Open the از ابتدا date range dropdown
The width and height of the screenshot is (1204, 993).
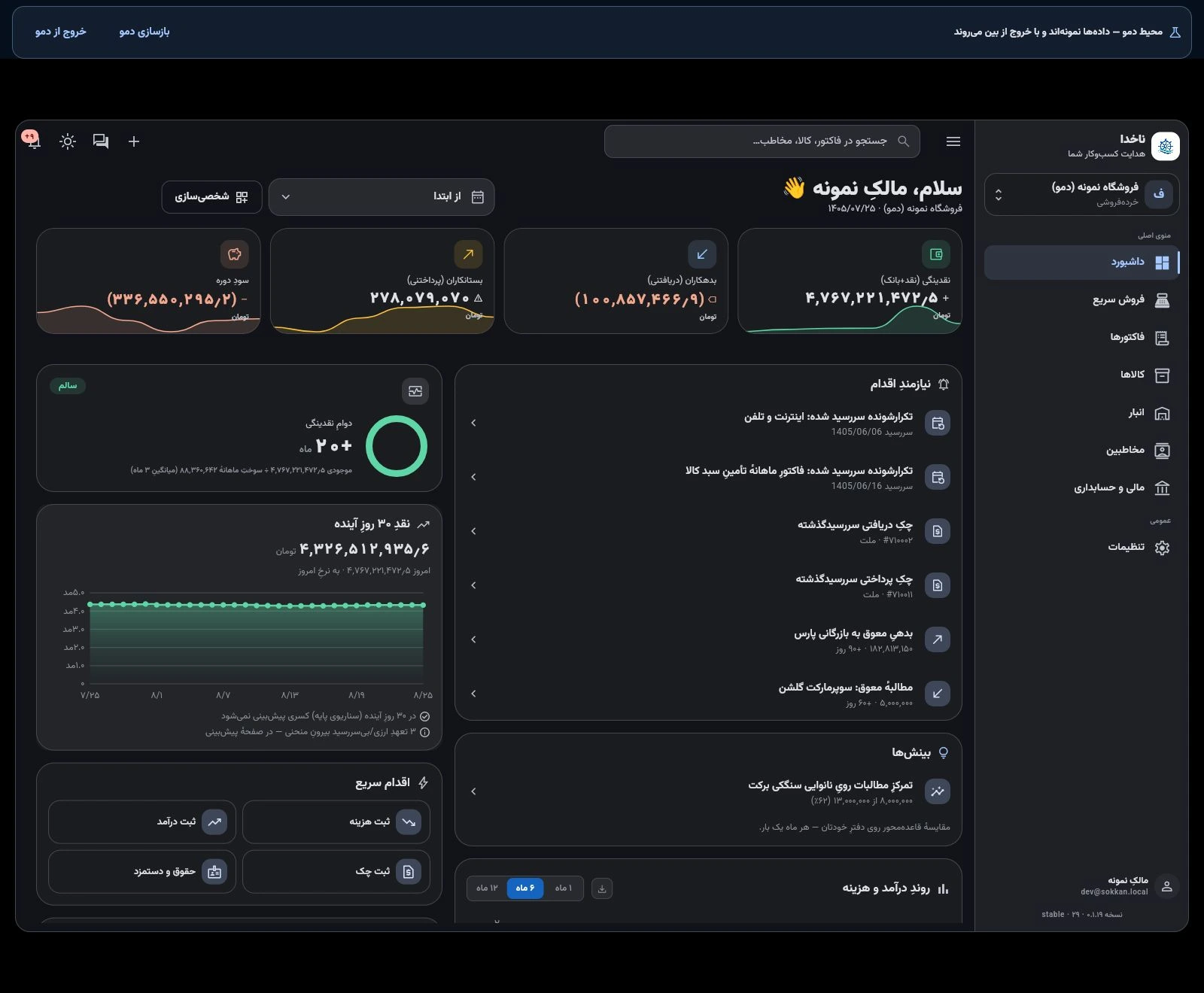(382, 197)
